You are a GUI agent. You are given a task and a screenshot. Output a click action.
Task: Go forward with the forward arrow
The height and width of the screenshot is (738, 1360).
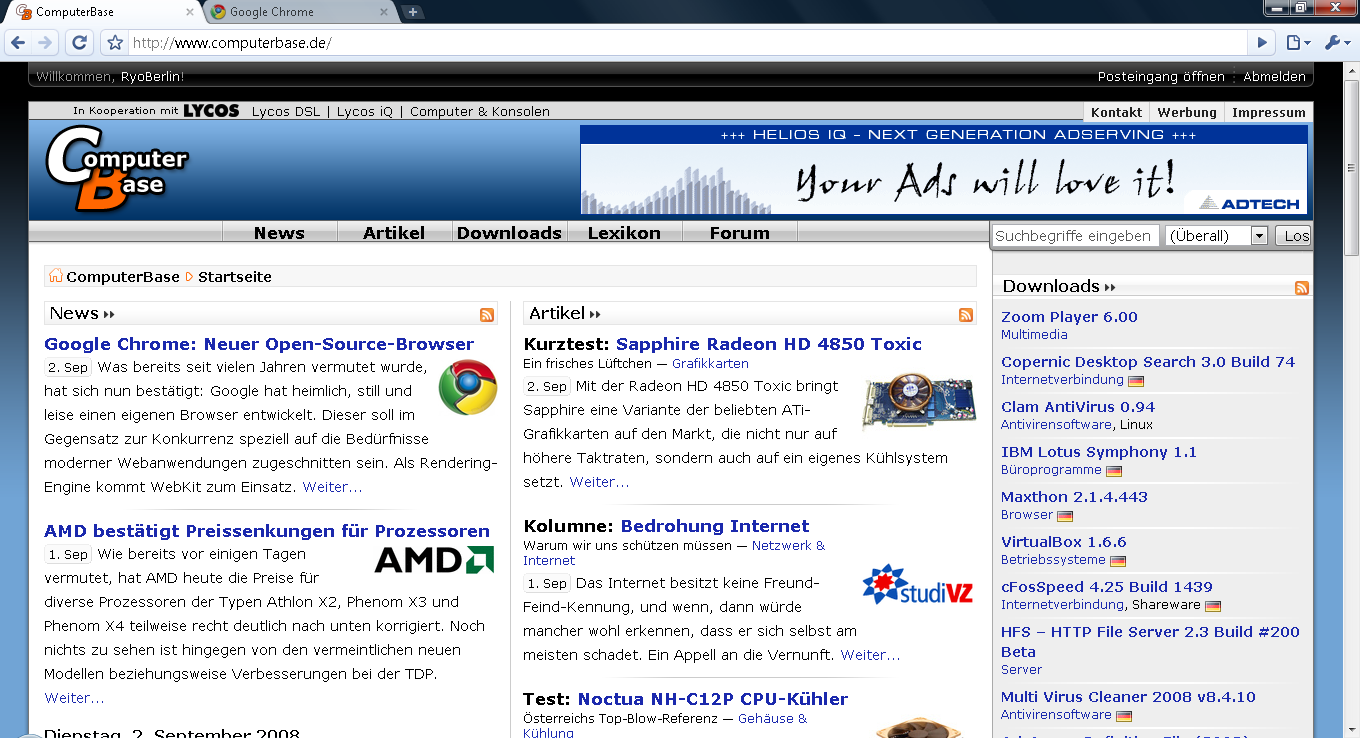[44, 43]
